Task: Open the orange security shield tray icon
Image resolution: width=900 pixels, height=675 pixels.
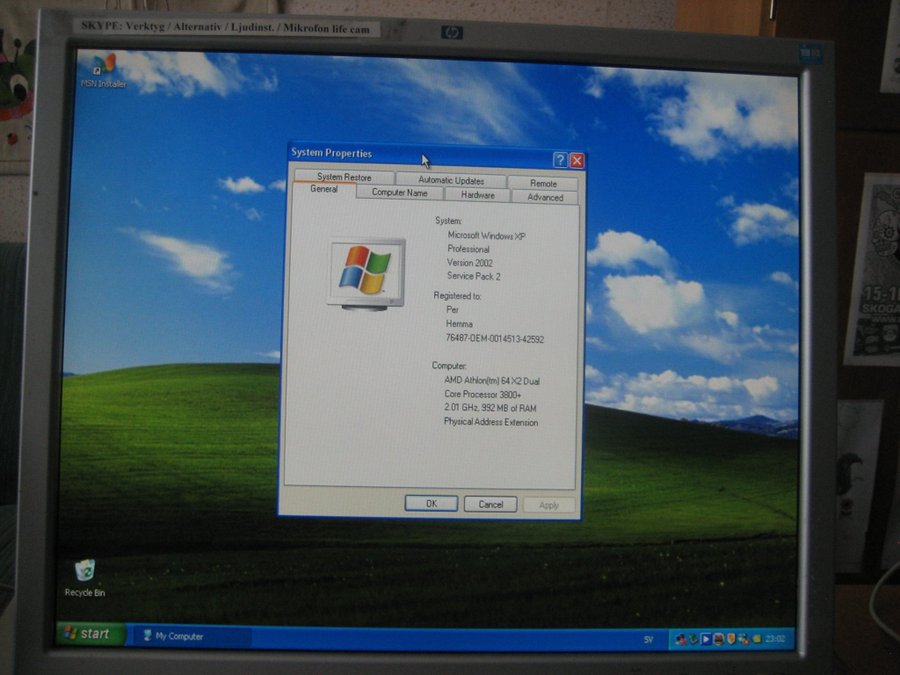Action: (x=731, y=639)
